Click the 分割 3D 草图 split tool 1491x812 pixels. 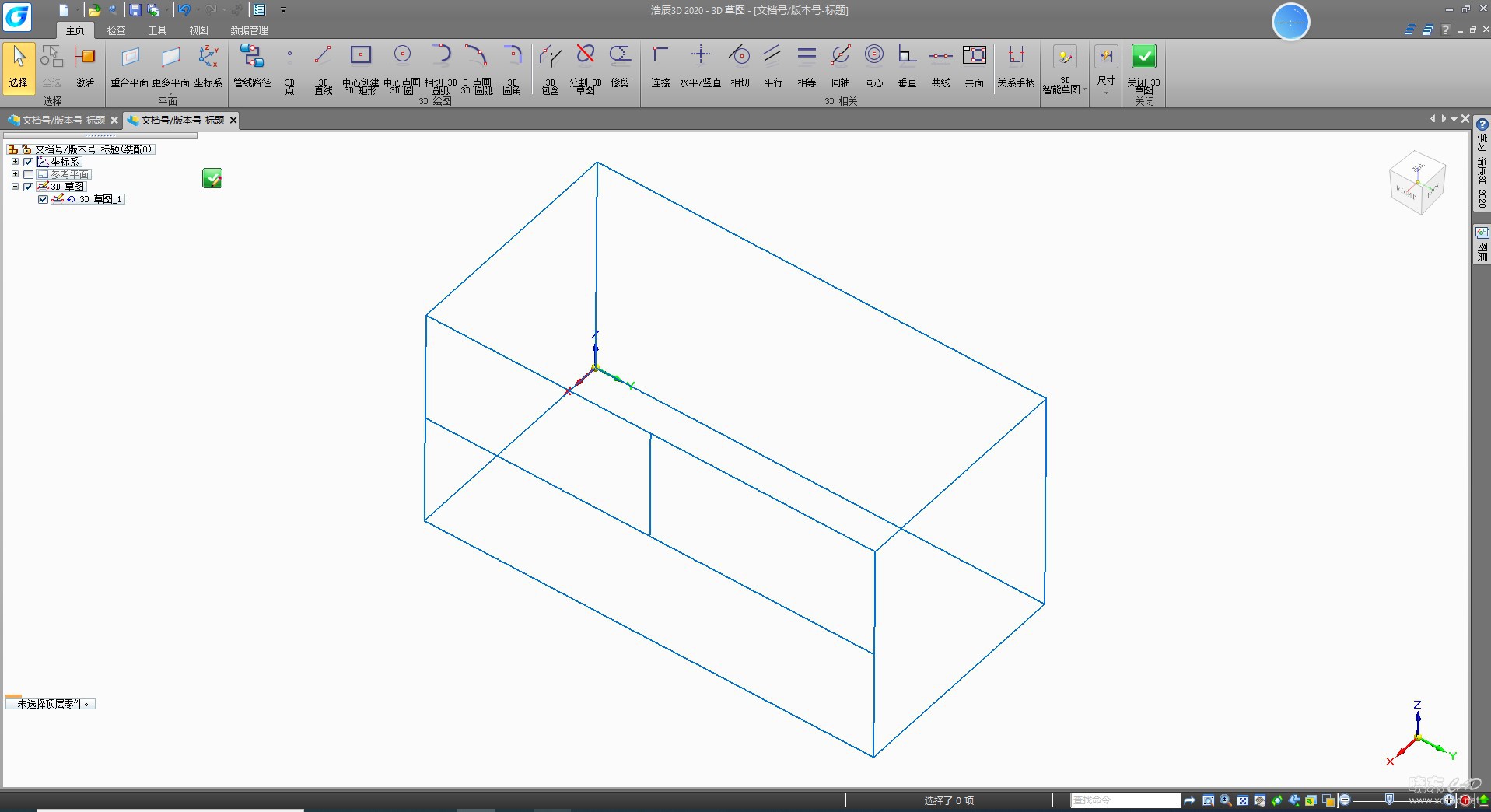click(585, 68)
